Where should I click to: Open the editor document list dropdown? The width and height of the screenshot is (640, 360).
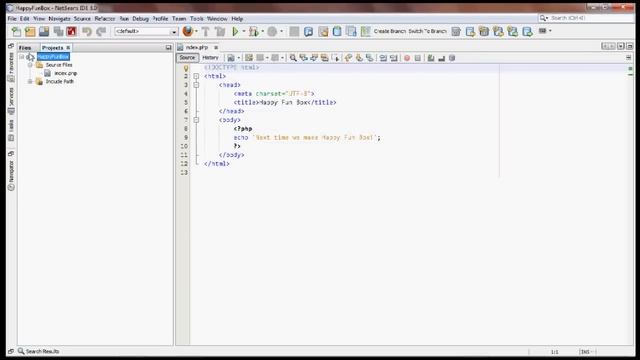pyautogui.click(x=621, y=46)
